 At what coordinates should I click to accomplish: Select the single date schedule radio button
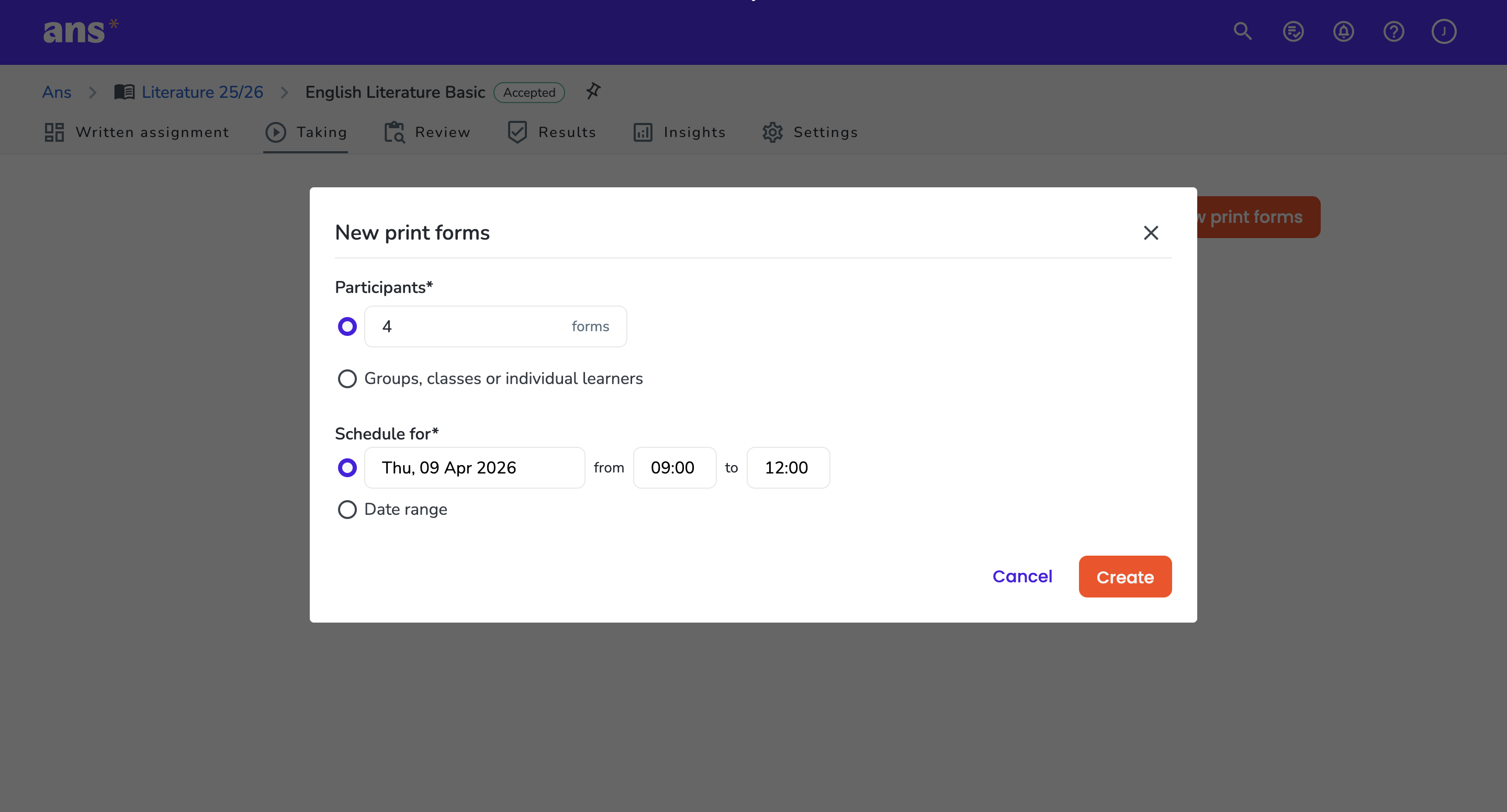click(347, 467)
